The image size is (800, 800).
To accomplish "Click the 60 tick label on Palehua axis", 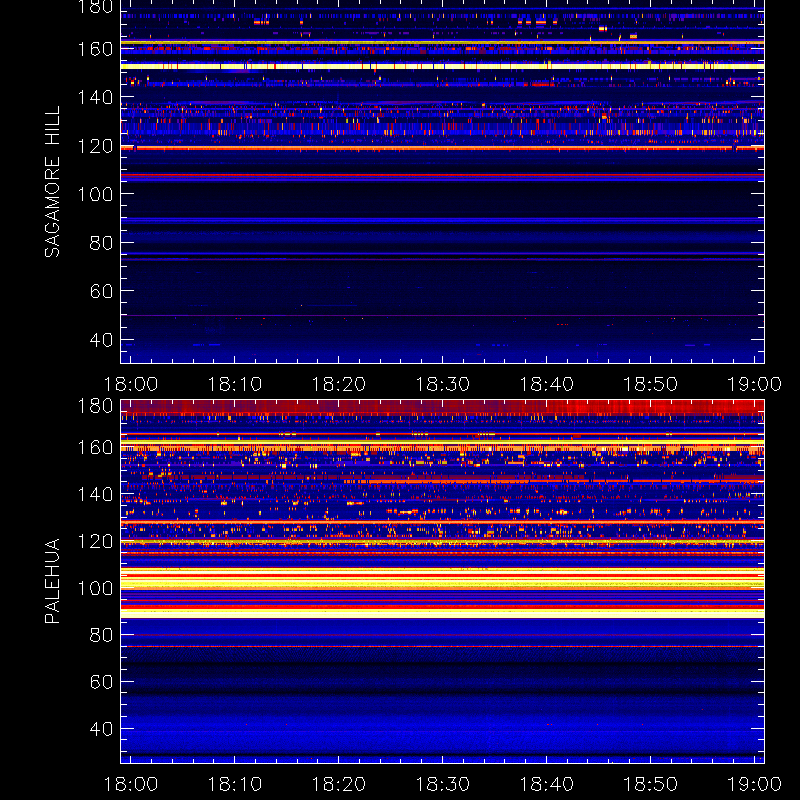I will (x=101, y=682).
